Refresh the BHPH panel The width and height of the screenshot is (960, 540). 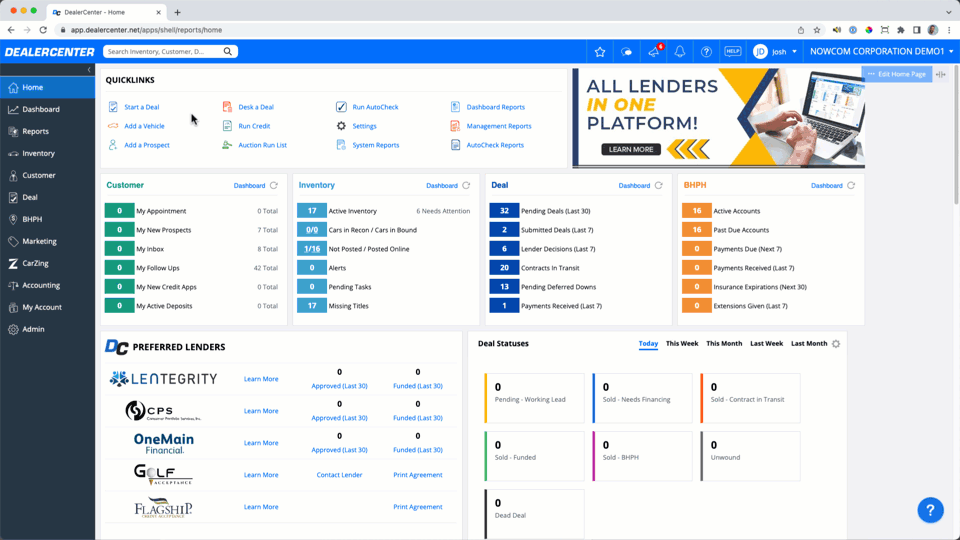(851, 185)
